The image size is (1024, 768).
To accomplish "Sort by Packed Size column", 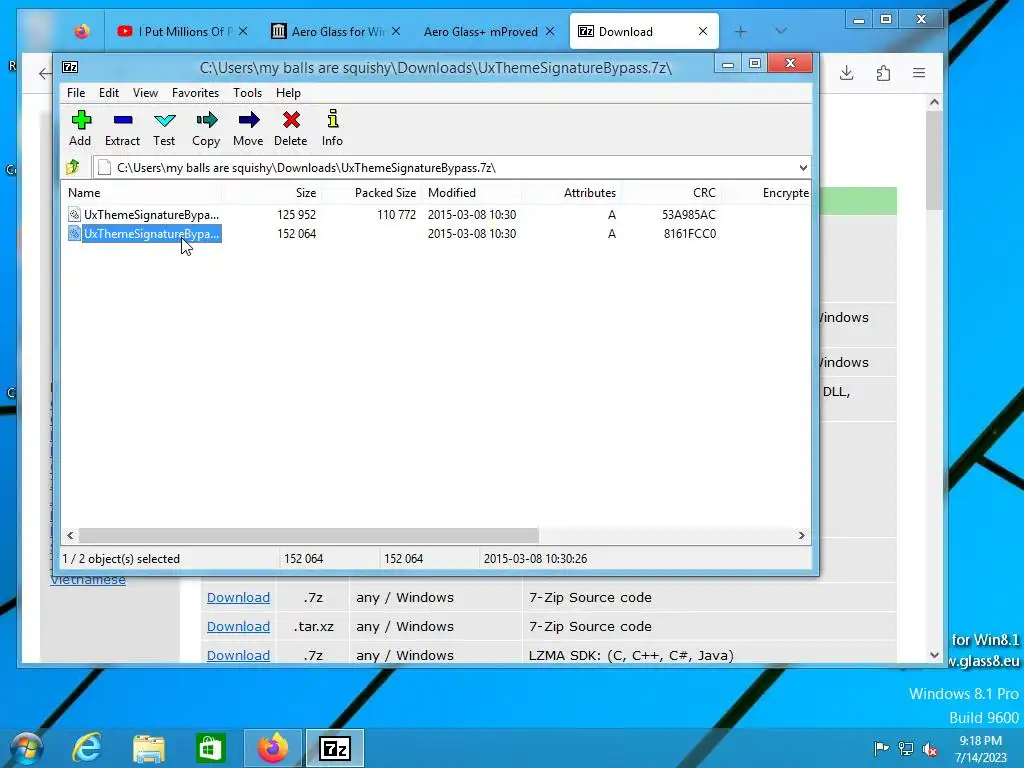I will click(x=372, y=193).
